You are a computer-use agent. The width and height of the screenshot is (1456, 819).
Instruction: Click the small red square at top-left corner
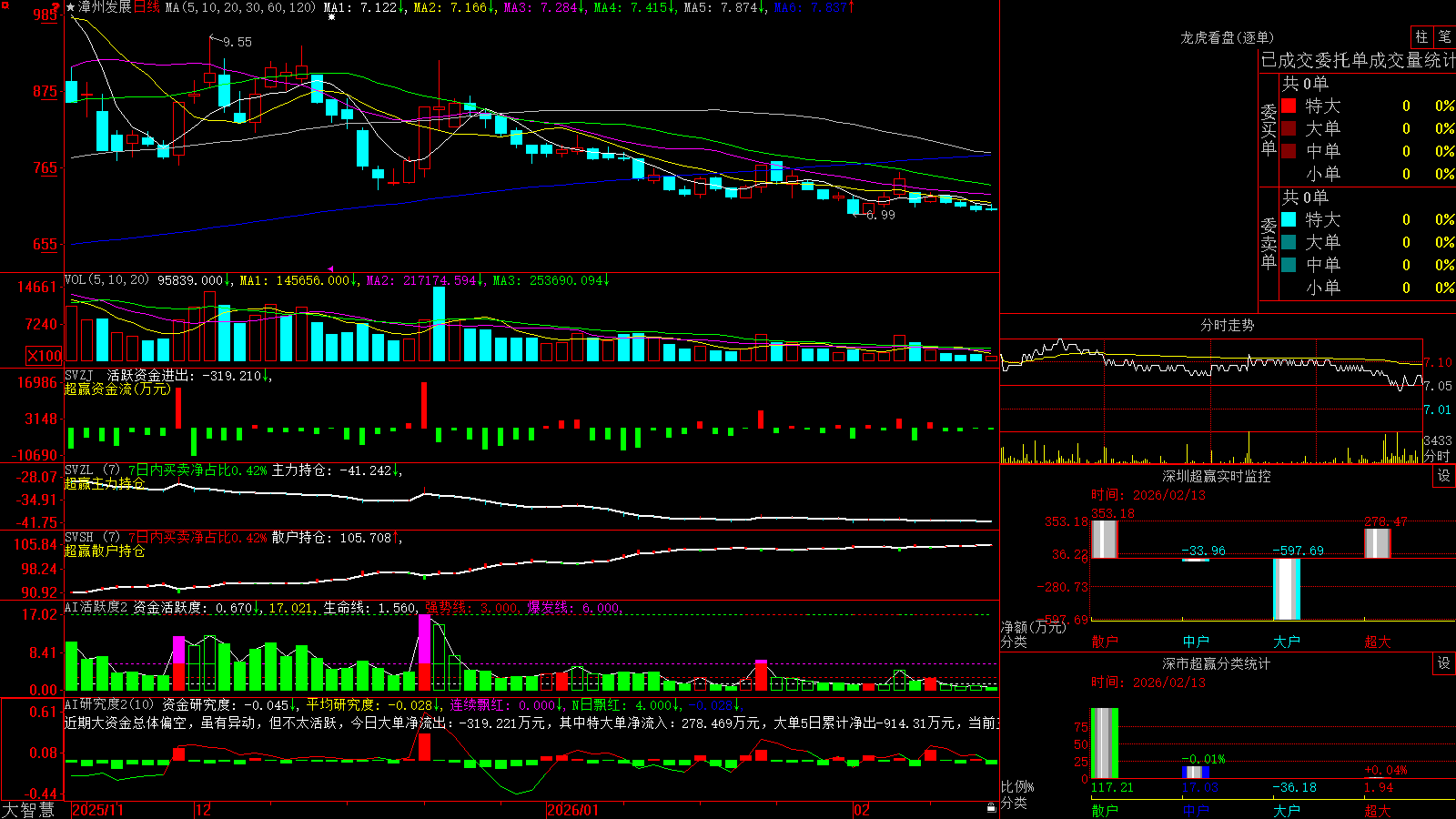pyautogui.click(x=5, y=5)
